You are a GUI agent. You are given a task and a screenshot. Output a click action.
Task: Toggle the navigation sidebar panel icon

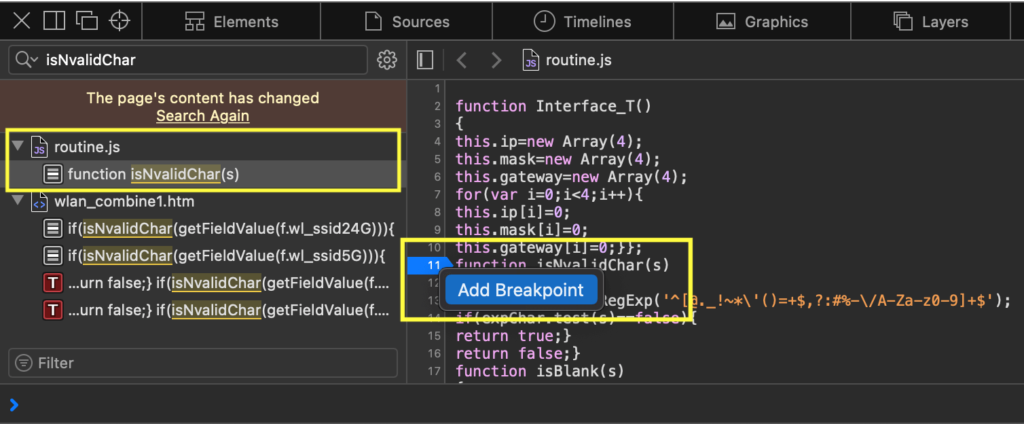[425, 61]
